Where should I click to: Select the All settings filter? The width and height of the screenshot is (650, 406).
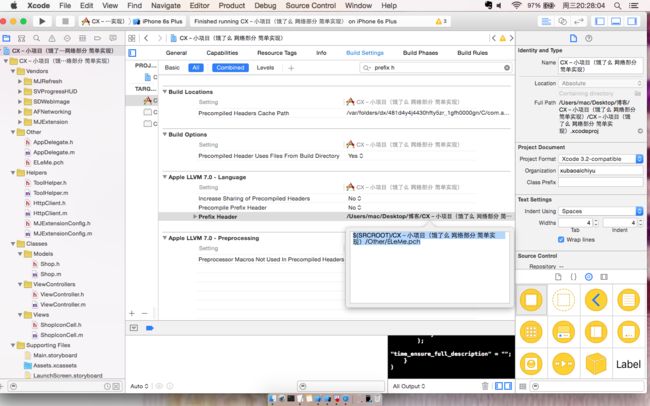coord(196,68)
